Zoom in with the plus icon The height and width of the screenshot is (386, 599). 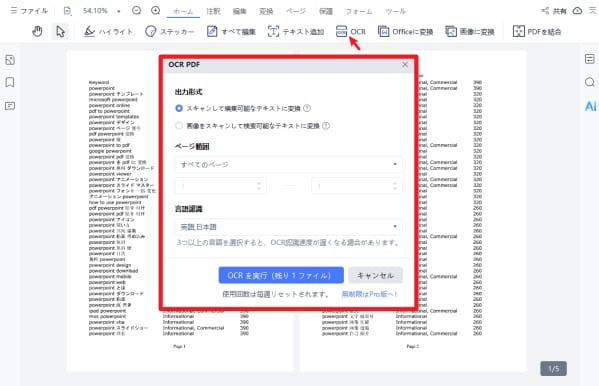155,11
